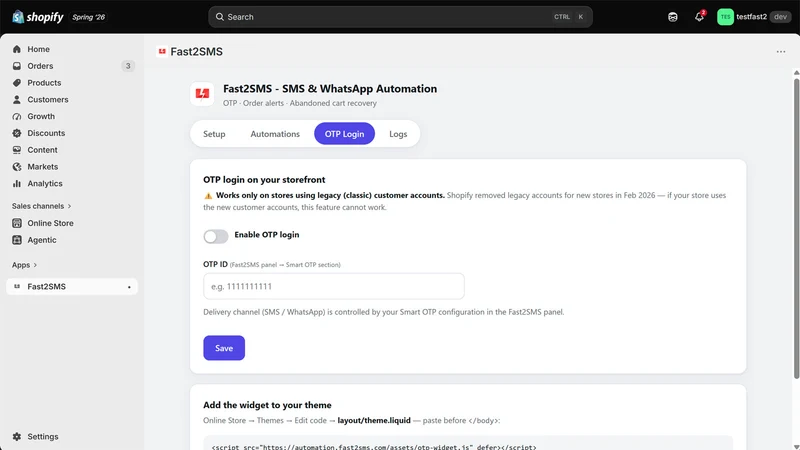800x450 pixels.
Task: Click the Analytics bar chart icon
Action: click(x=17, y=184)
